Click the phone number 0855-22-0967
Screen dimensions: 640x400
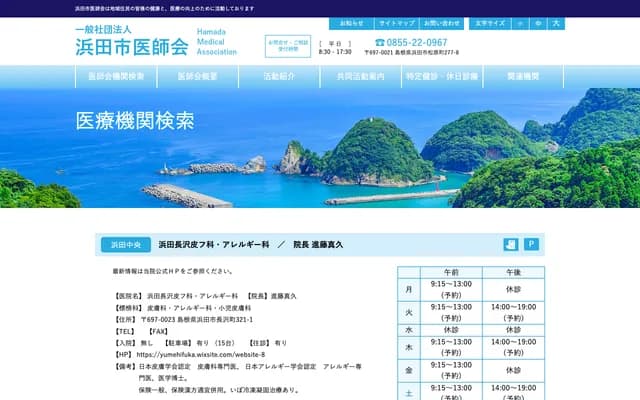[411, 42]
